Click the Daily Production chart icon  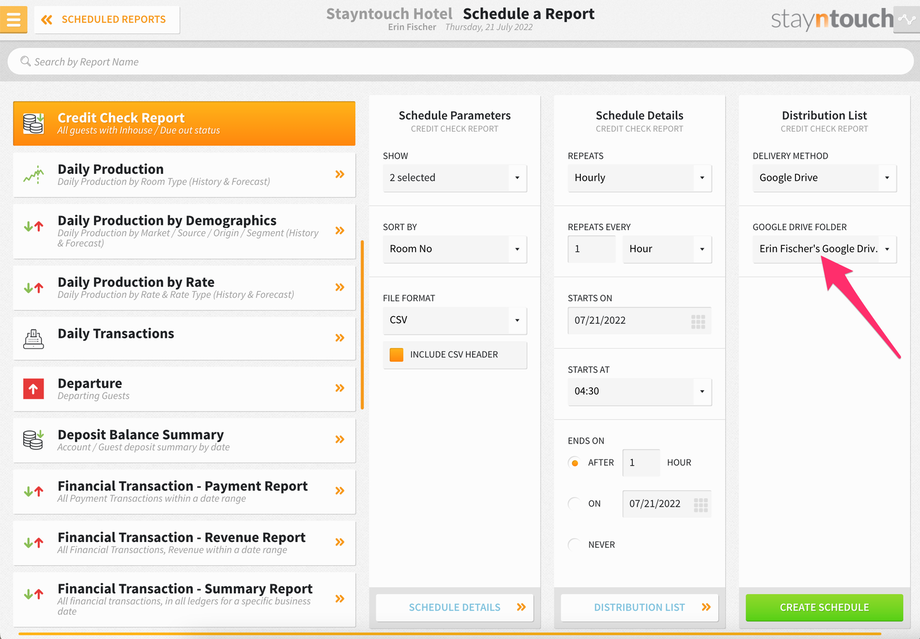(x=33, y=174)
